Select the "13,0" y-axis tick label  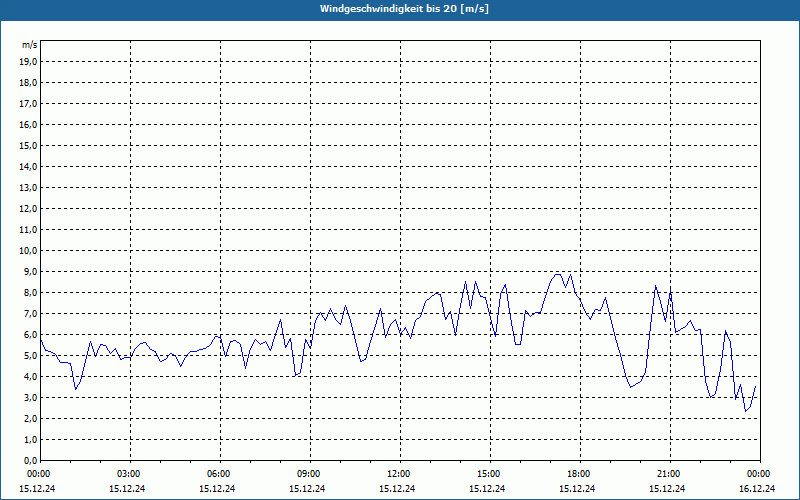pos(28,188)
